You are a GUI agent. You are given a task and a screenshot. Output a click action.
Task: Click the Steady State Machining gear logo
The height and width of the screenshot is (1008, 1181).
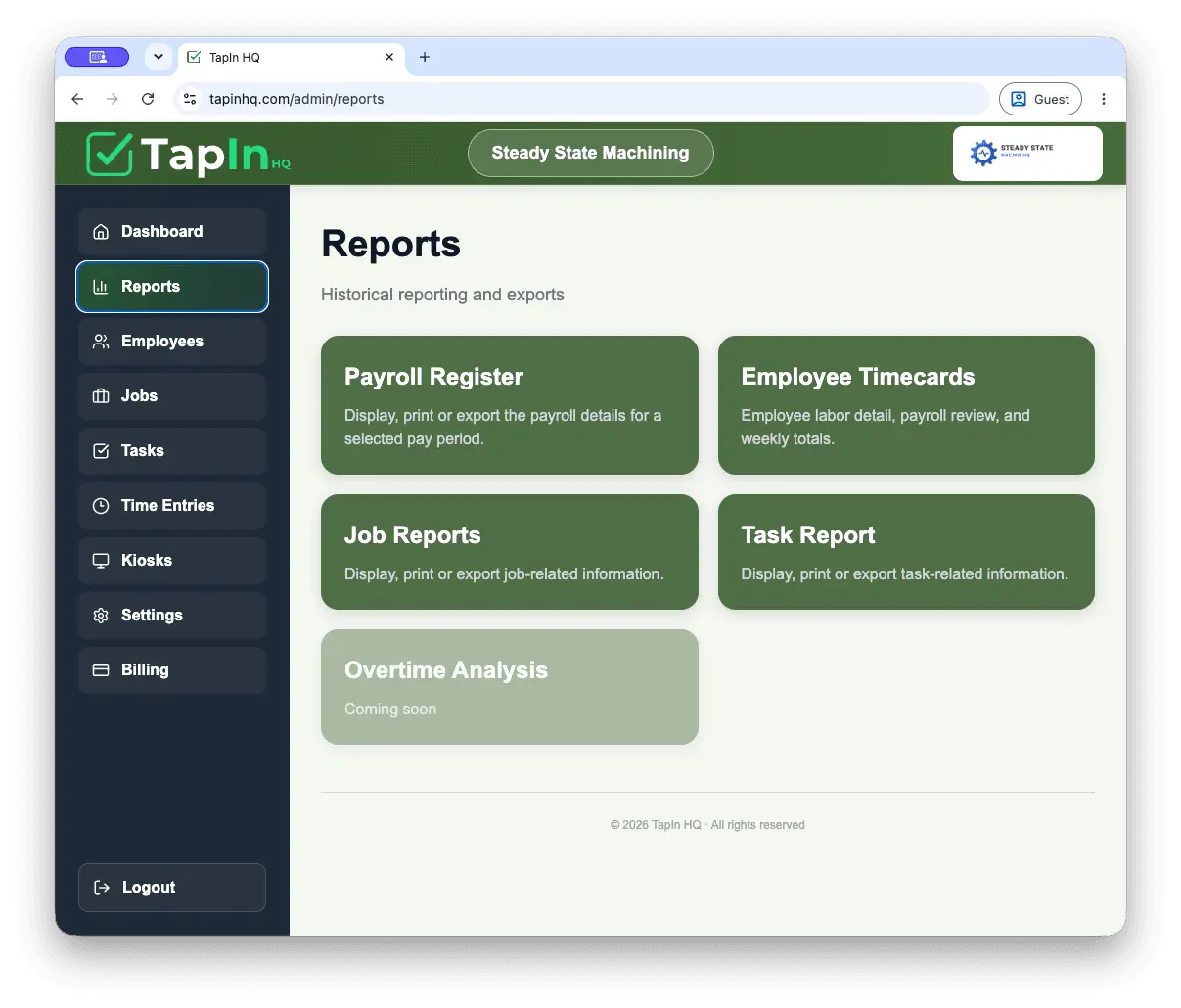tap(983, 153)
